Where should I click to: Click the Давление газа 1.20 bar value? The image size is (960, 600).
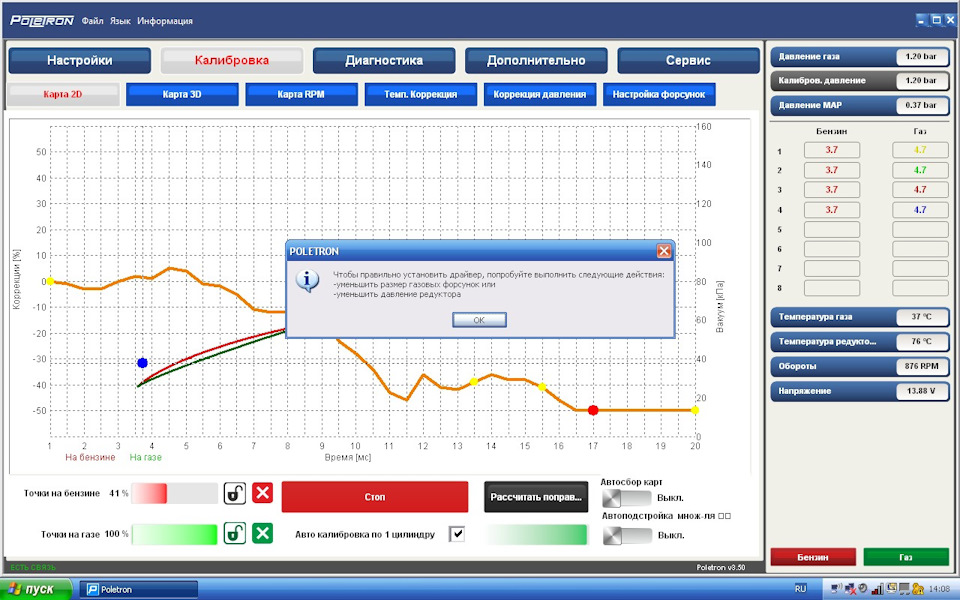(921, 56)
